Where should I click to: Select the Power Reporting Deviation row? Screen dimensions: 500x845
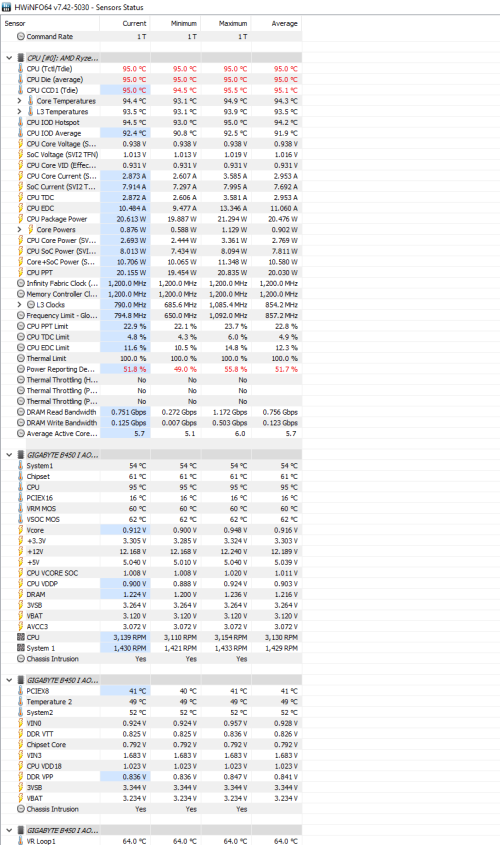pos(151,369)
